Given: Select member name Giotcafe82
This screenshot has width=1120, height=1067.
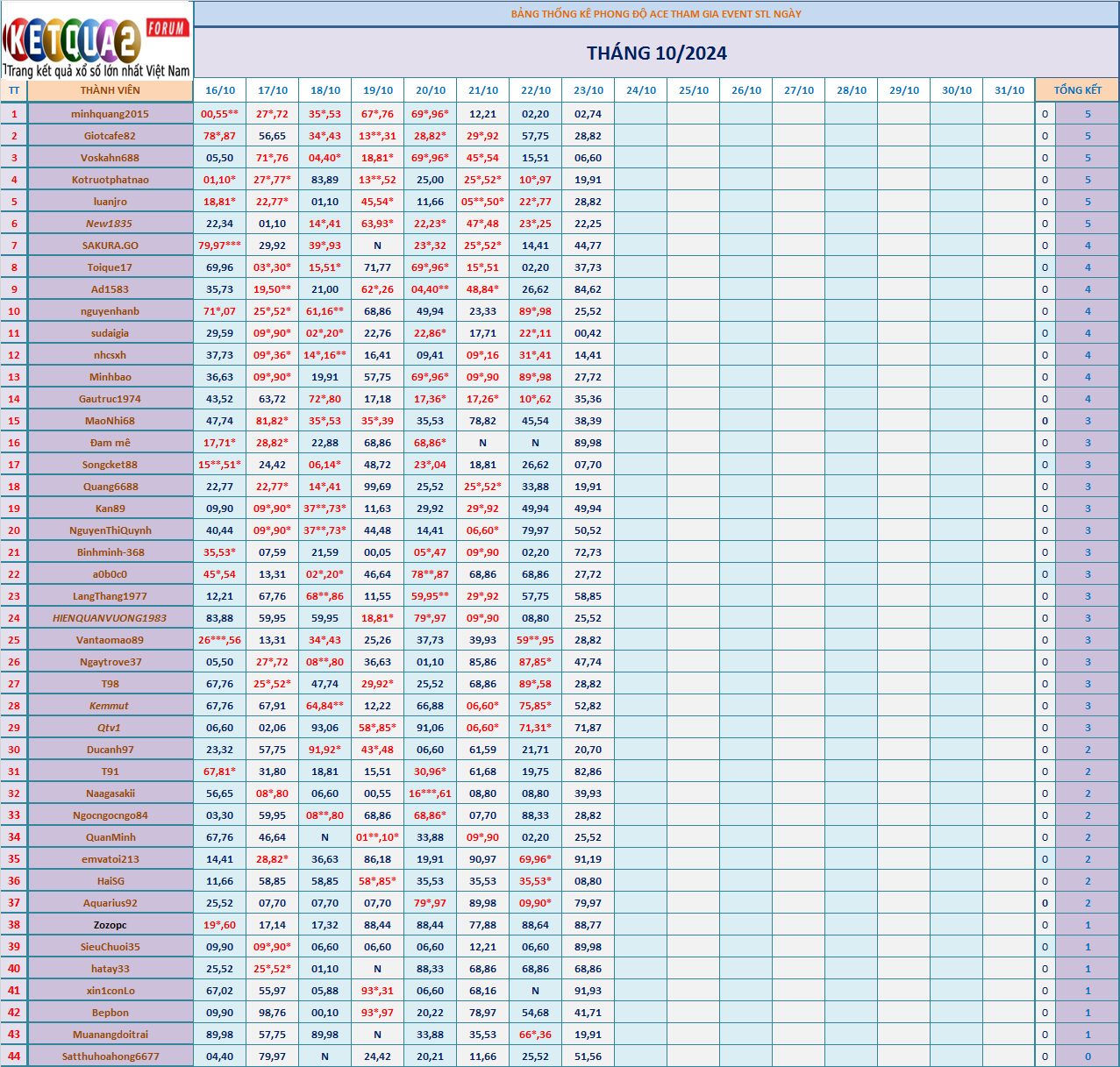Looking at the screenshot, I should tap(111, 136).
